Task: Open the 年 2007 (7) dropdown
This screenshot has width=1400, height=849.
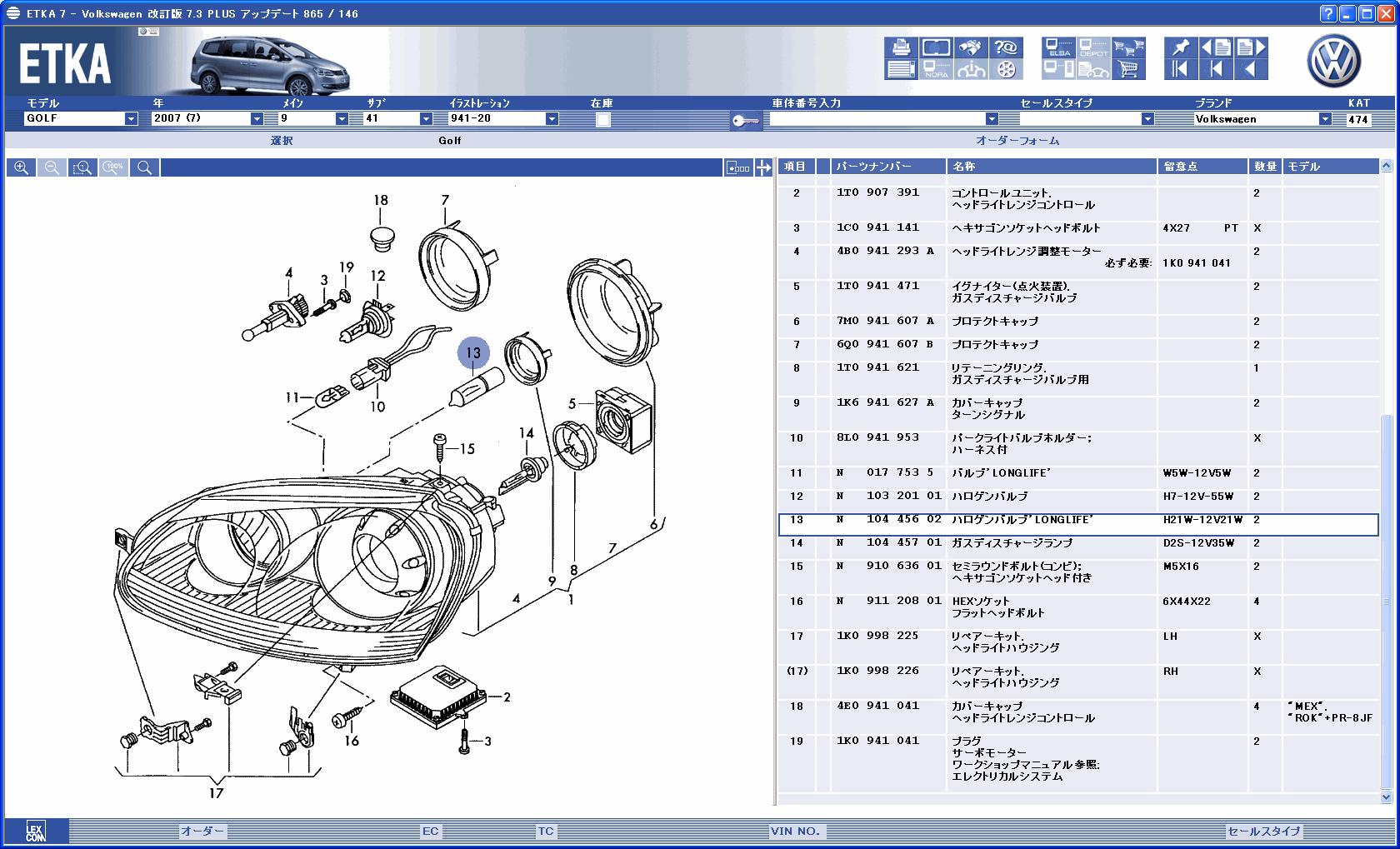Action: pyautogui.click(x=257, y=119)
